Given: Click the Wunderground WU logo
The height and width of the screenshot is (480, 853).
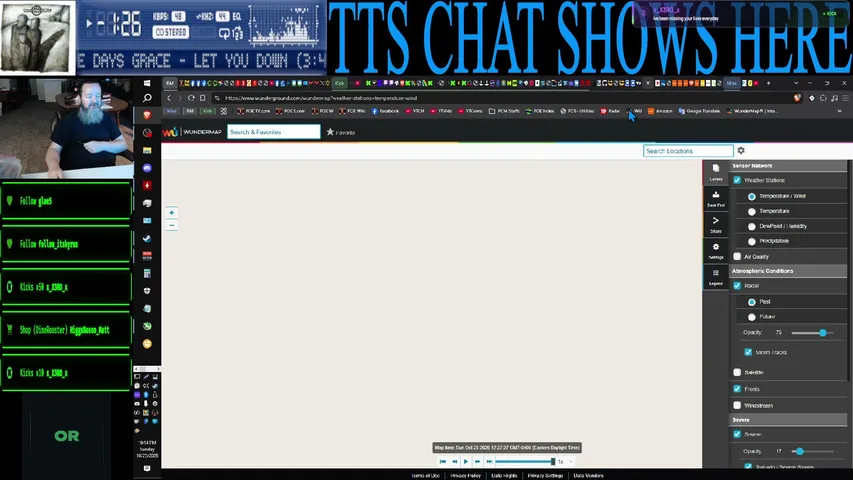Looking at the screenshot, I should point(170,132).
